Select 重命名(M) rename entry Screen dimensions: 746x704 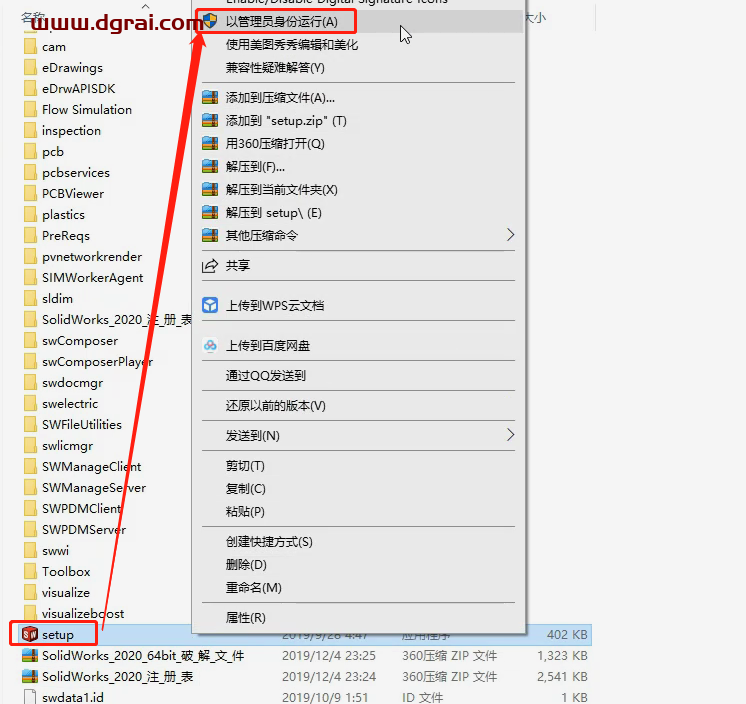pyautogui.click(x=254, y=588)
